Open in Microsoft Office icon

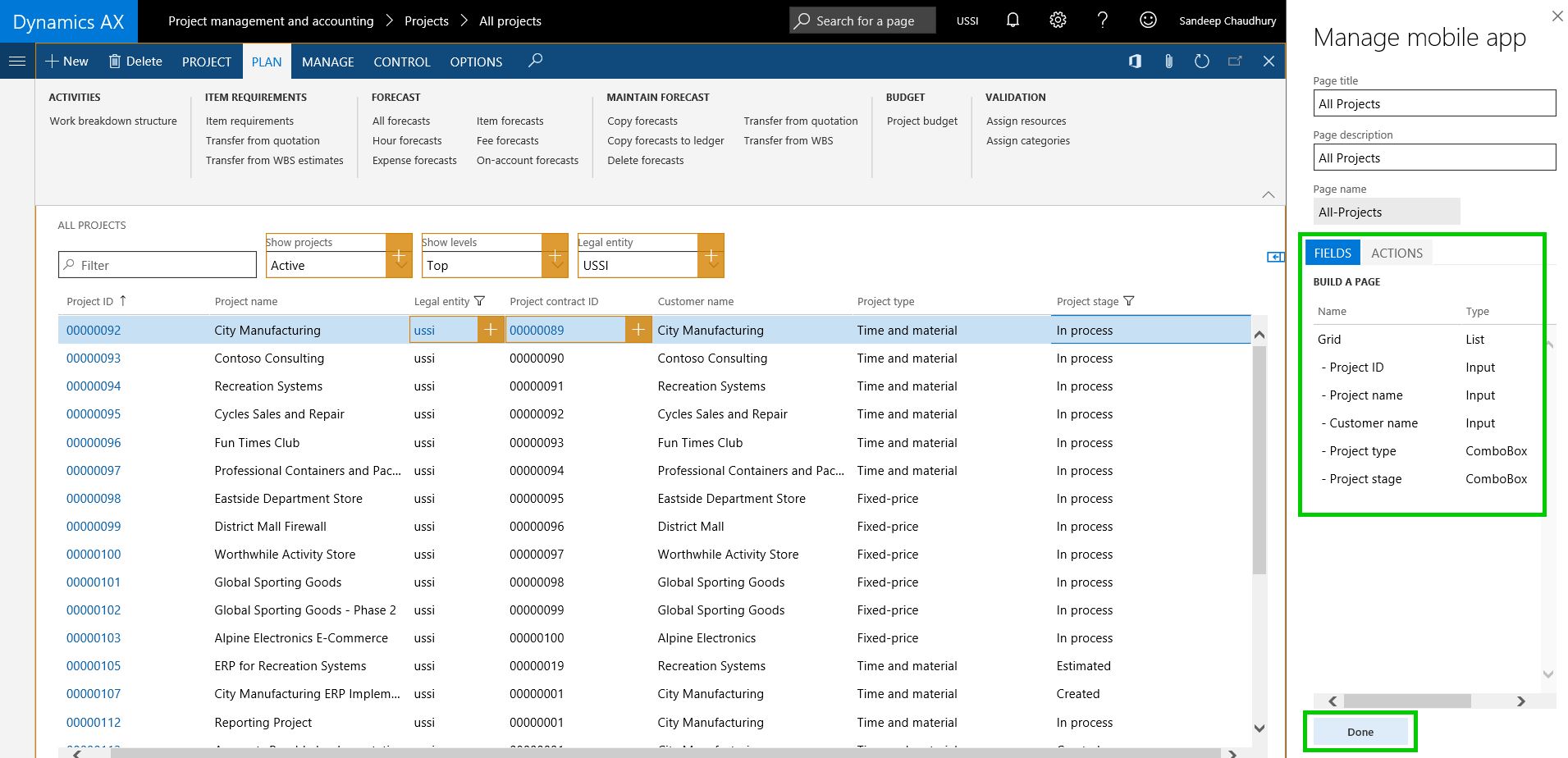[1135, 62]
